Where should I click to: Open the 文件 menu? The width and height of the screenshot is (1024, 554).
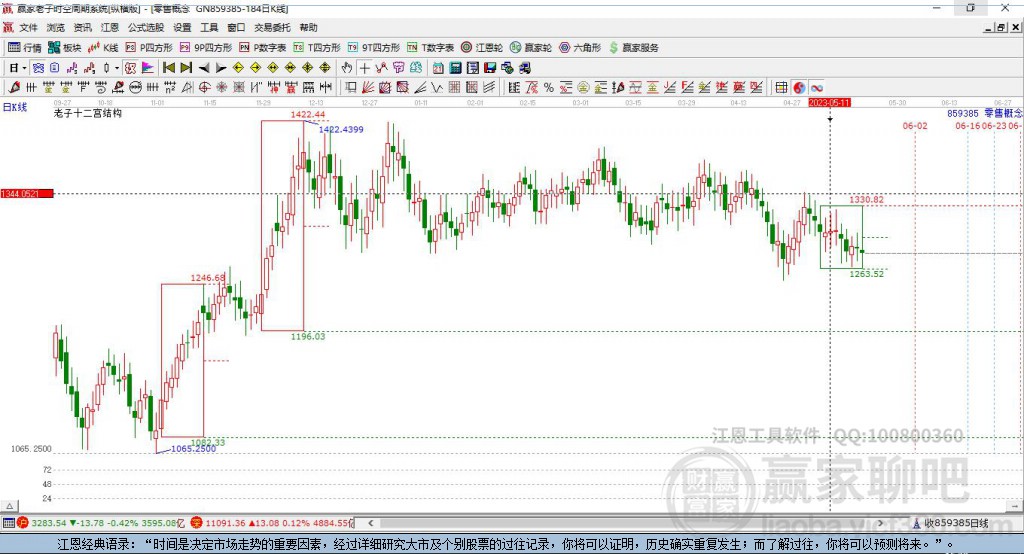tap(28, 27)
